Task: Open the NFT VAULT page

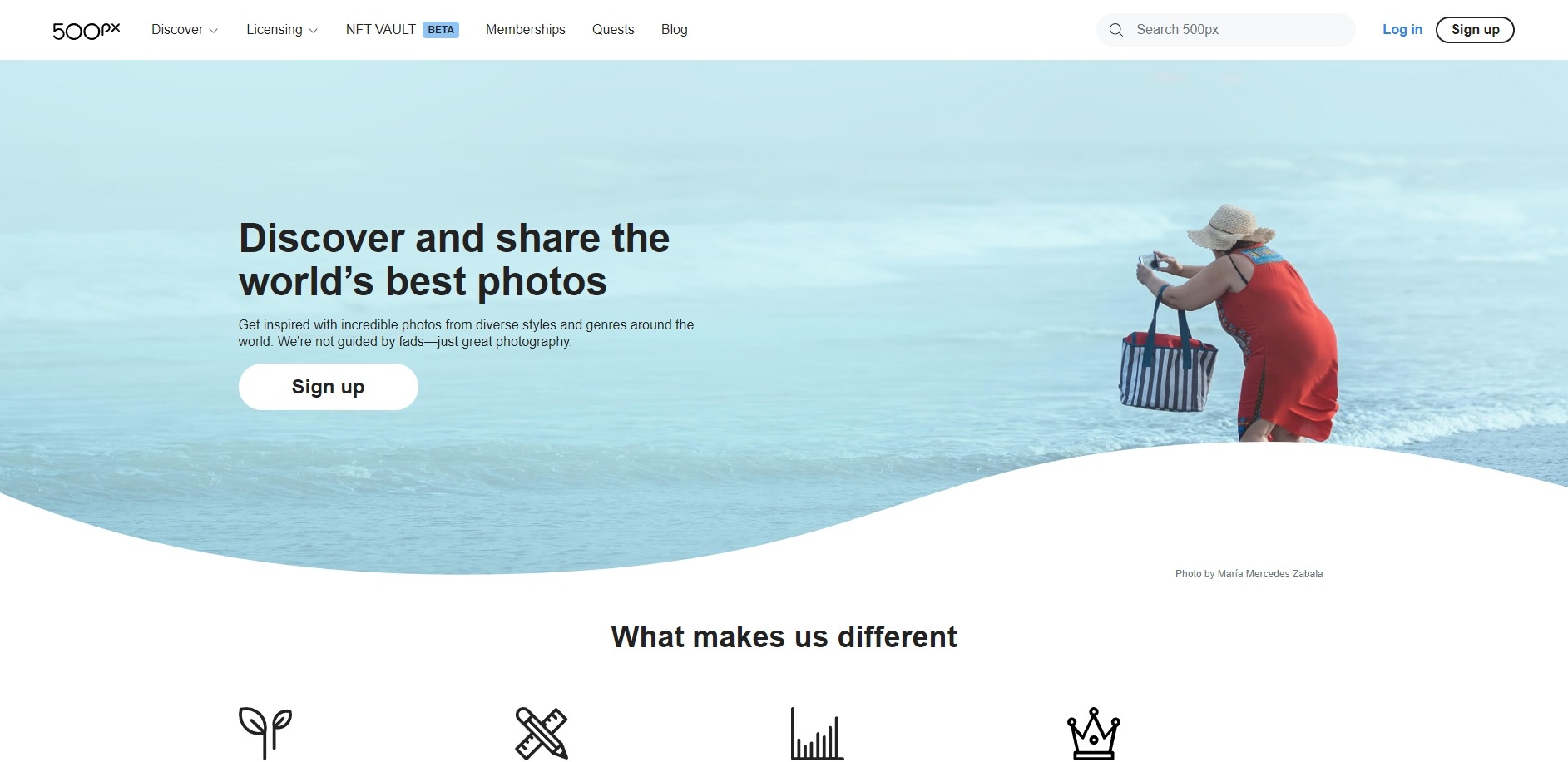Action: pos(381,30)
